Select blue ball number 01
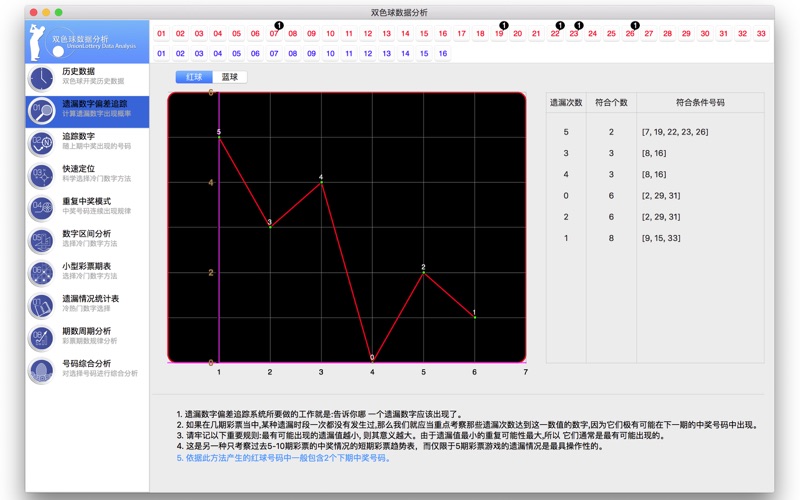800x500 pixels. pyautogui.click(x=161, y=54)
